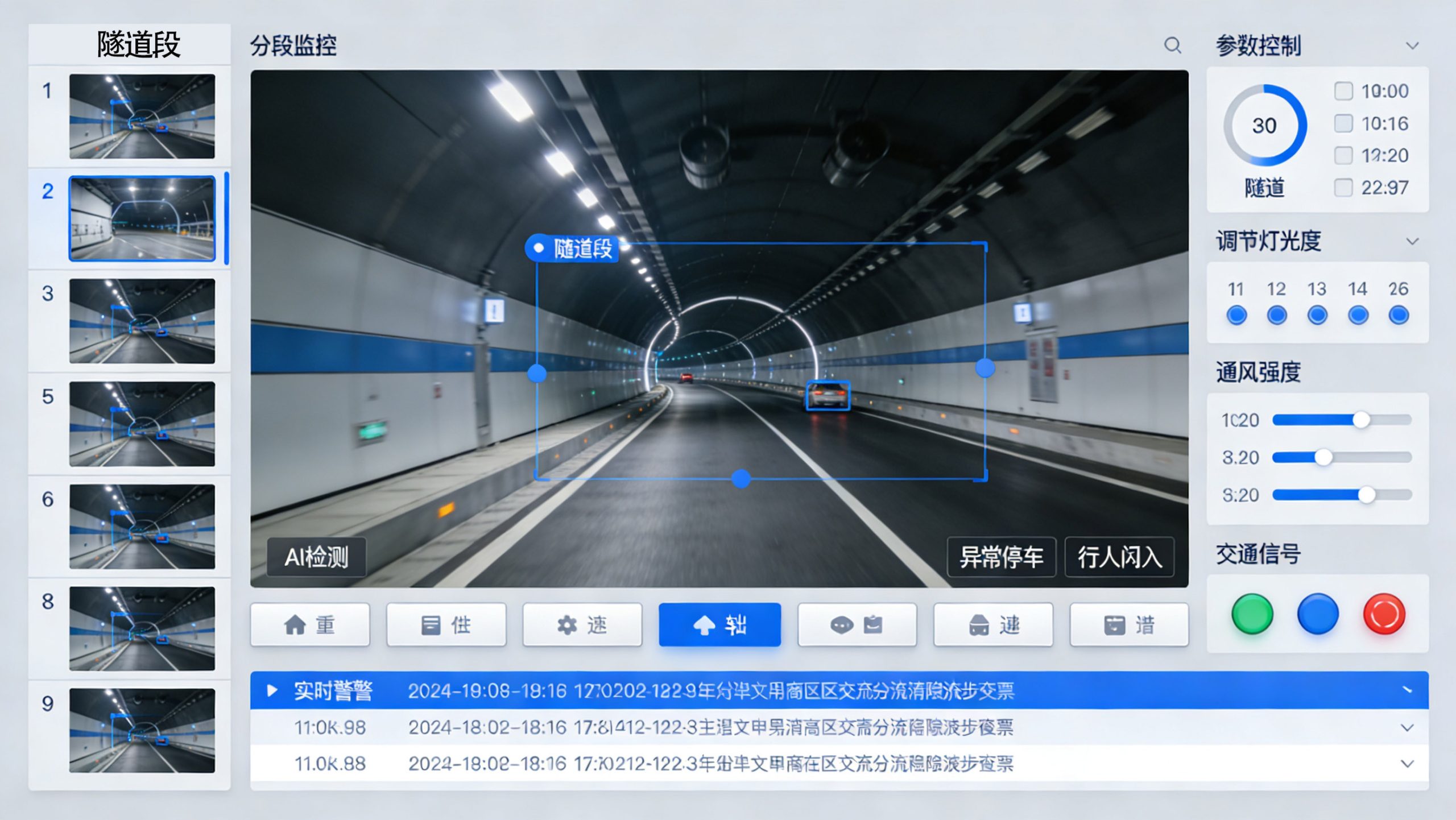The image size is (1456, 820).
Task: Click the 3.20 ventilation slider handle
Action: coord(1323,457)
